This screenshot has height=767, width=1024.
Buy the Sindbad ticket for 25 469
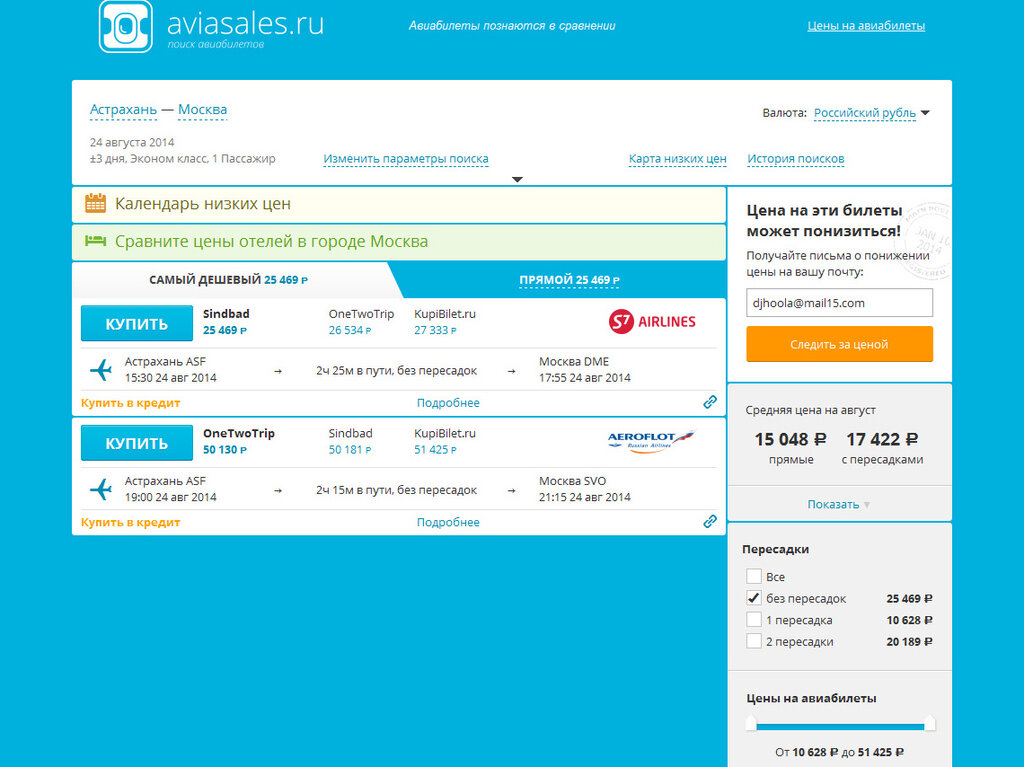(x=136, y=323)
